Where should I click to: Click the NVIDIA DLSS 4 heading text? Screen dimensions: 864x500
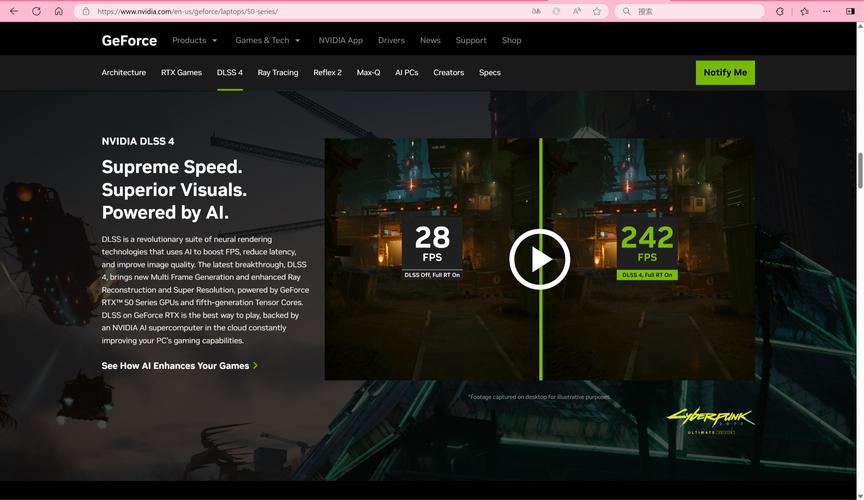[x=138, y=141]
